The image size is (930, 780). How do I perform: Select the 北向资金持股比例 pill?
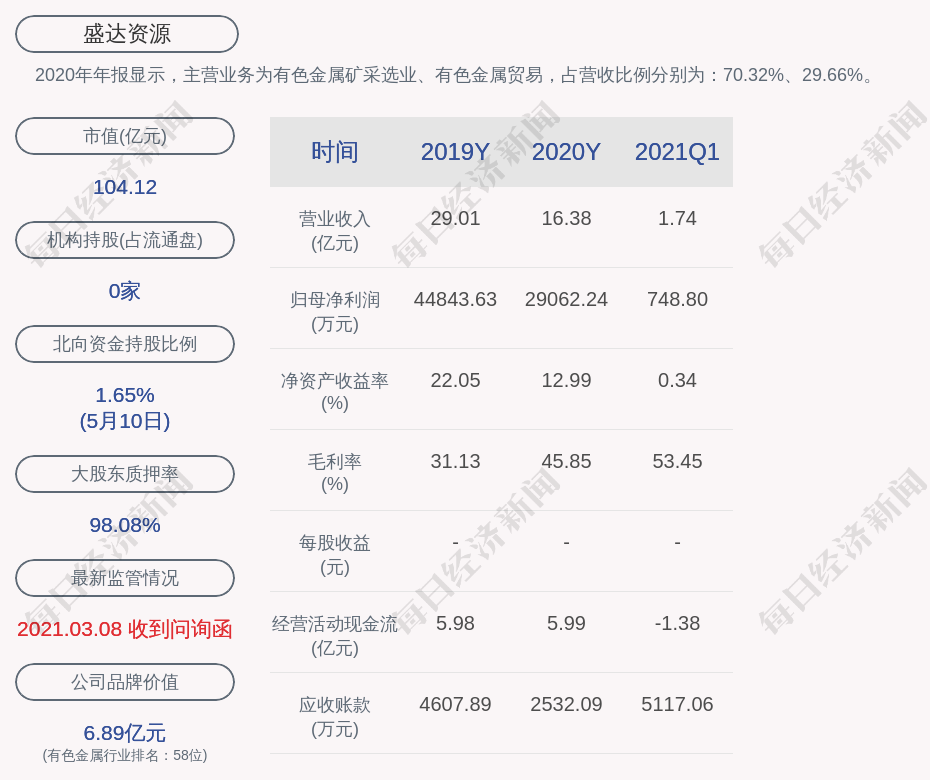pyautogui.click(x=125, y=343)
